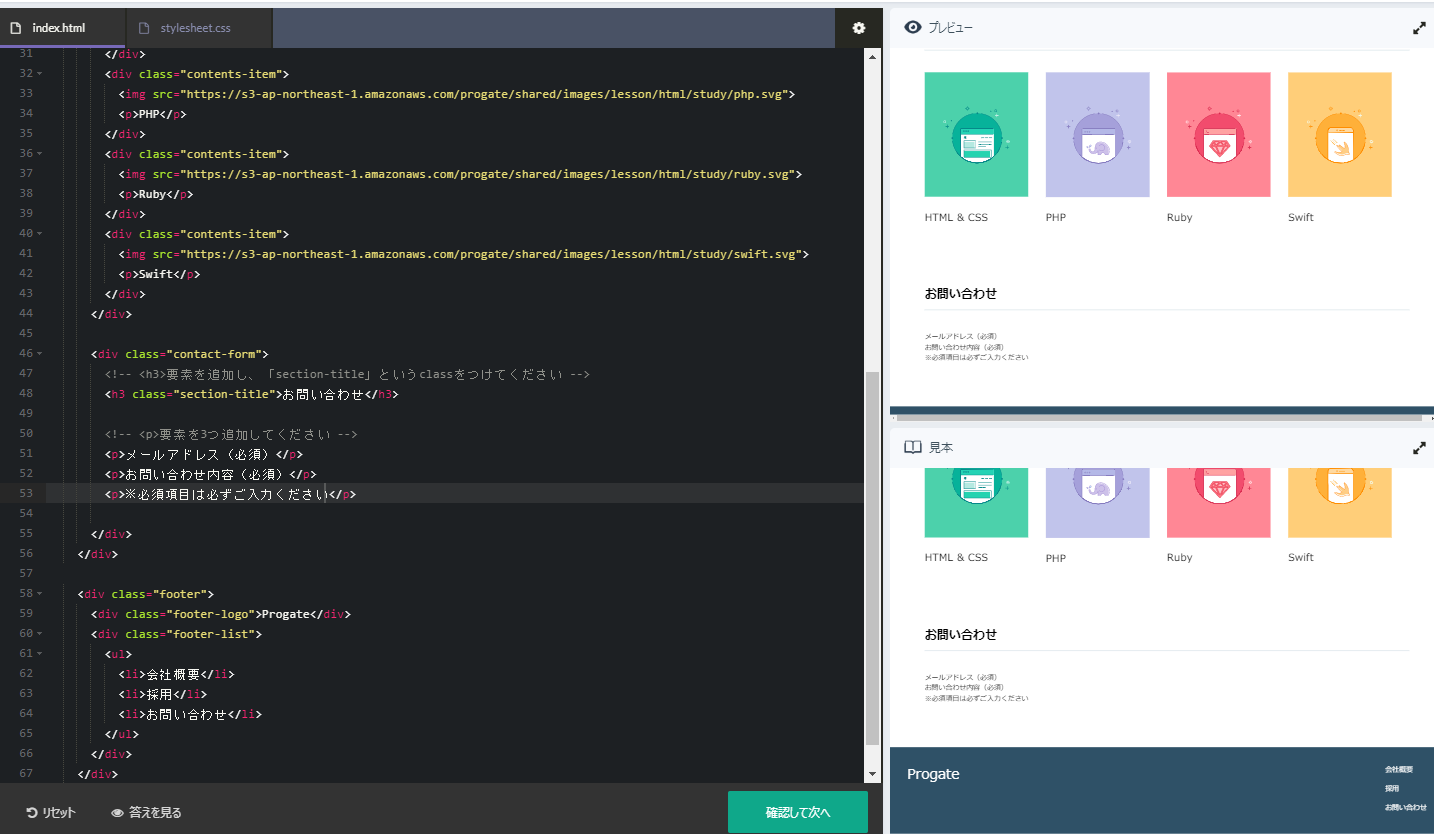1434x834 pixels.
Task: Click お問い合わせ heading in preview panel
Action: click(960, 293)
